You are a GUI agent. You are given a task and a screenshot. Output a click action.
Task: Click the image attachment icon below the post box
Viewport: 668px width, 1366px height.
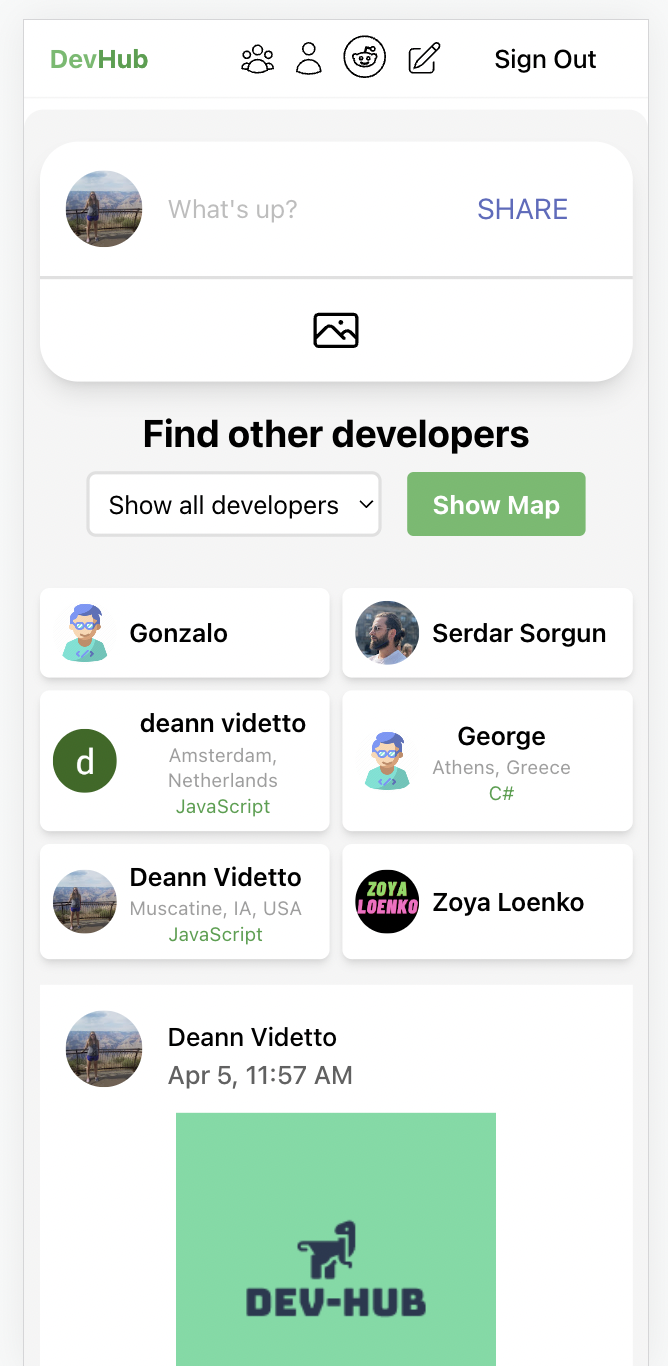(335, 330)
